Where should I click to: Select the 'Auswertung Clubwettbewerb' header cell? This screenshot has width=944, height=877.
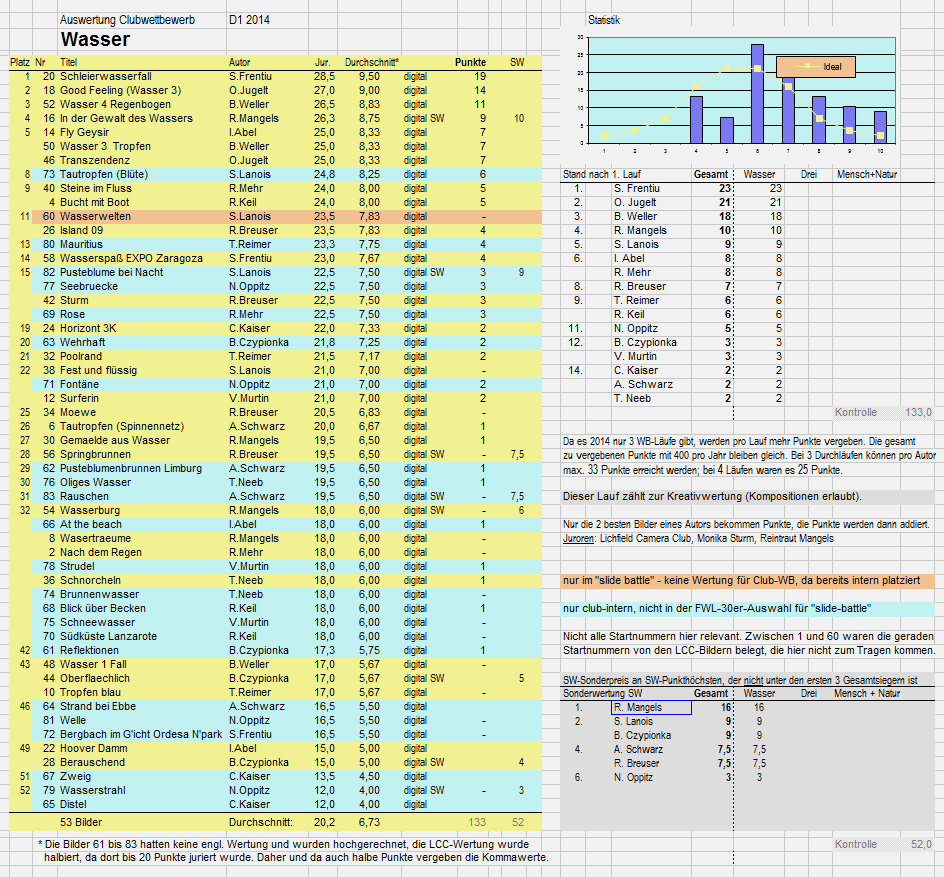[x=127, y=20]
